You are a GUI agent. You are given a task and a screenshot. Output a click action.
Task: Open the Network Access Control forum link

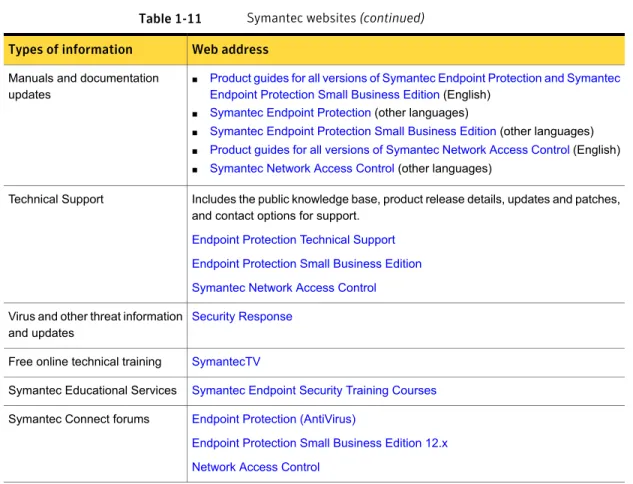tap(256, 467)
